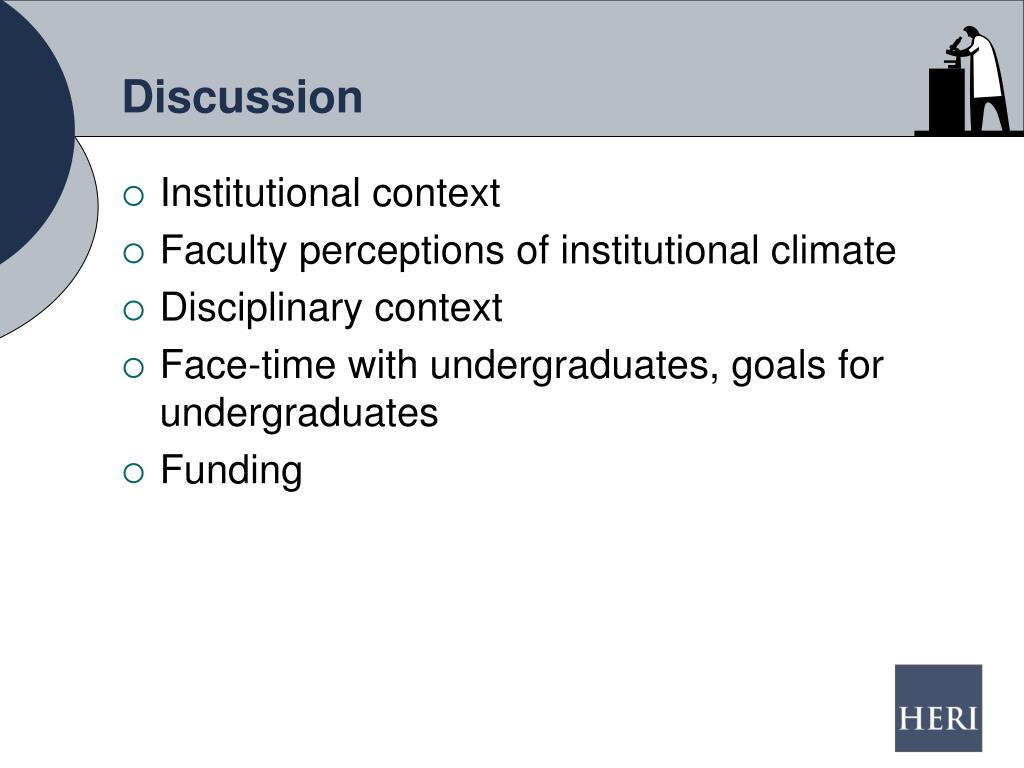Click the HERI logo

point(938,708)
